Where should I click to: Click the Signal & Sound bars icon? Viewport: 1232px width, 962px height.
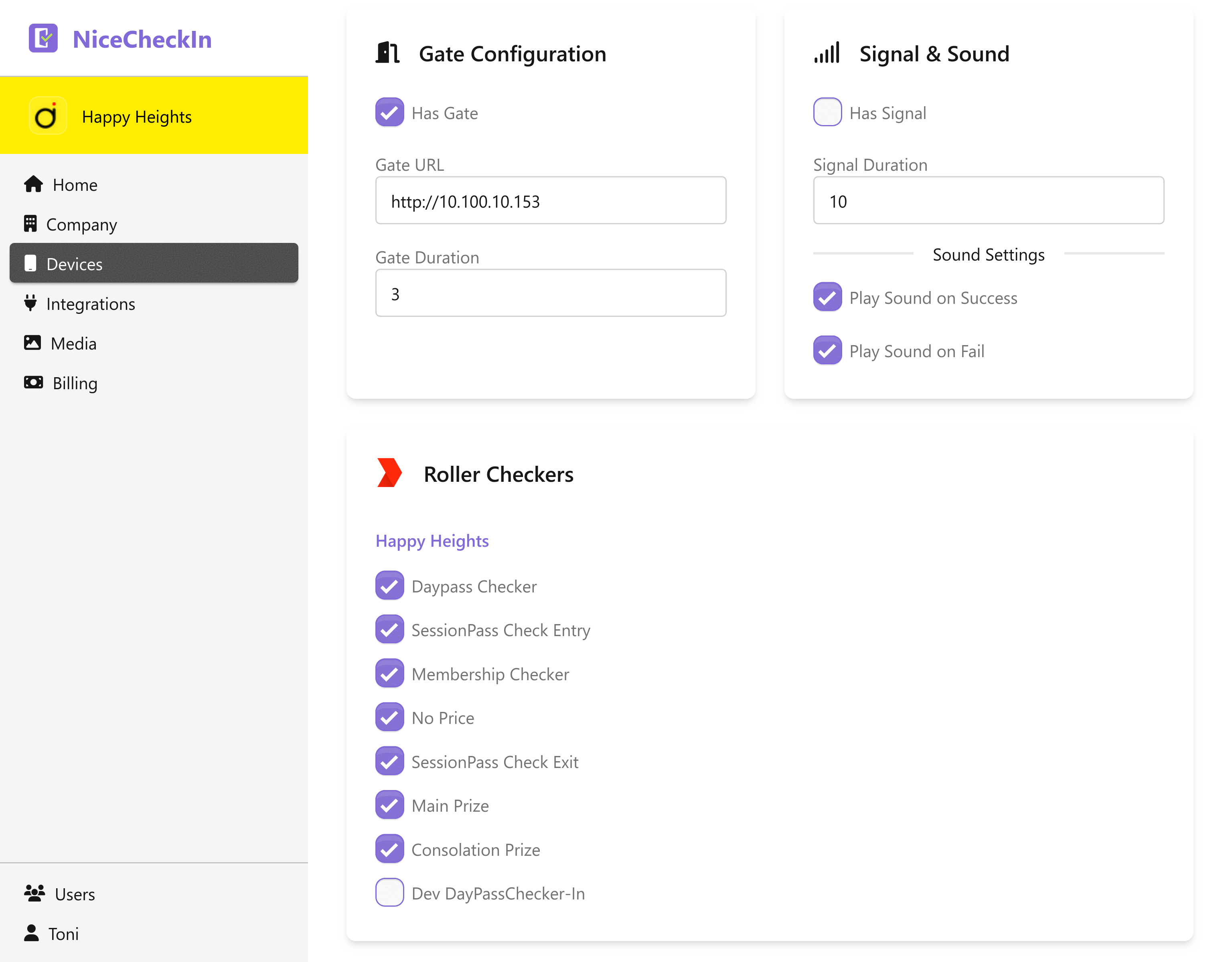[x=827, y=53]
